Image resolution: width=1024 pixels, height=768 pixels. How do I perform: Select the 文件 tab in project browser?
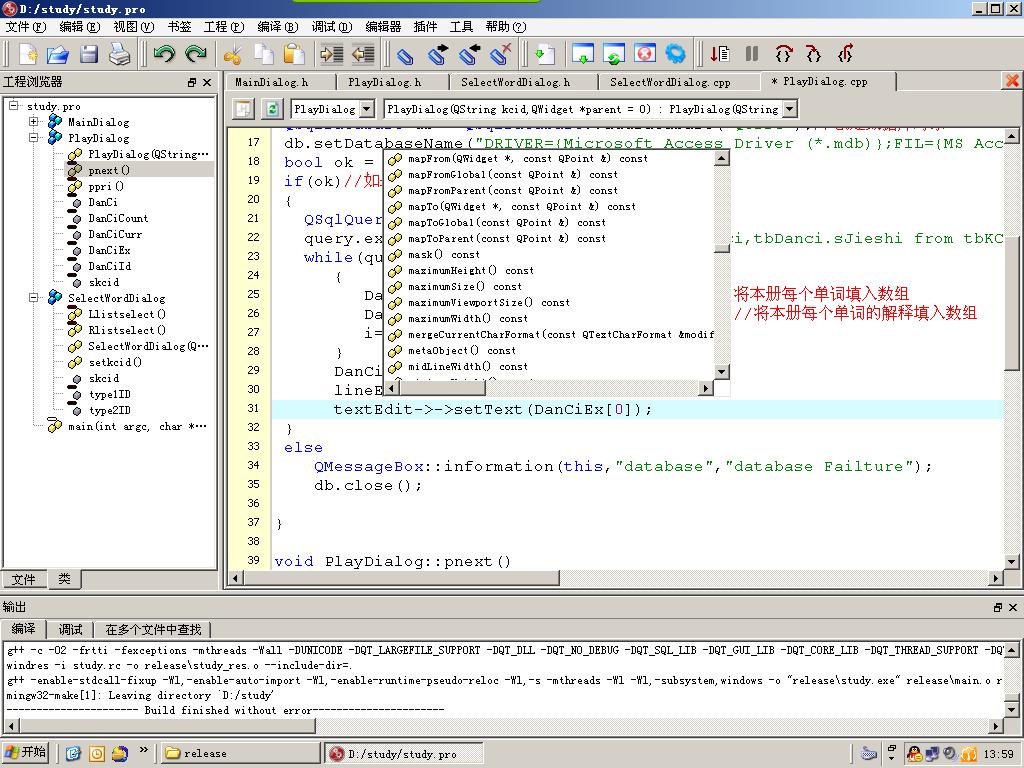click(24, 579)
